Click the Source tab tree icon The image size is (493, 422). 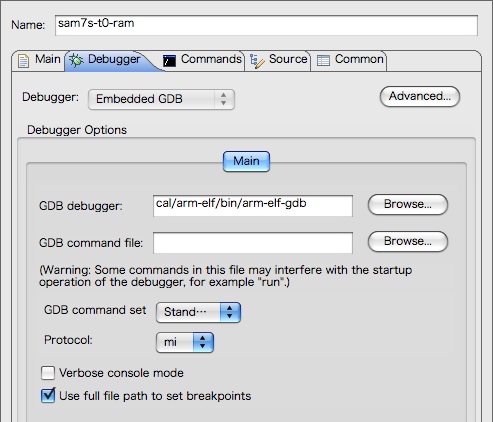(x=257, y=61)
